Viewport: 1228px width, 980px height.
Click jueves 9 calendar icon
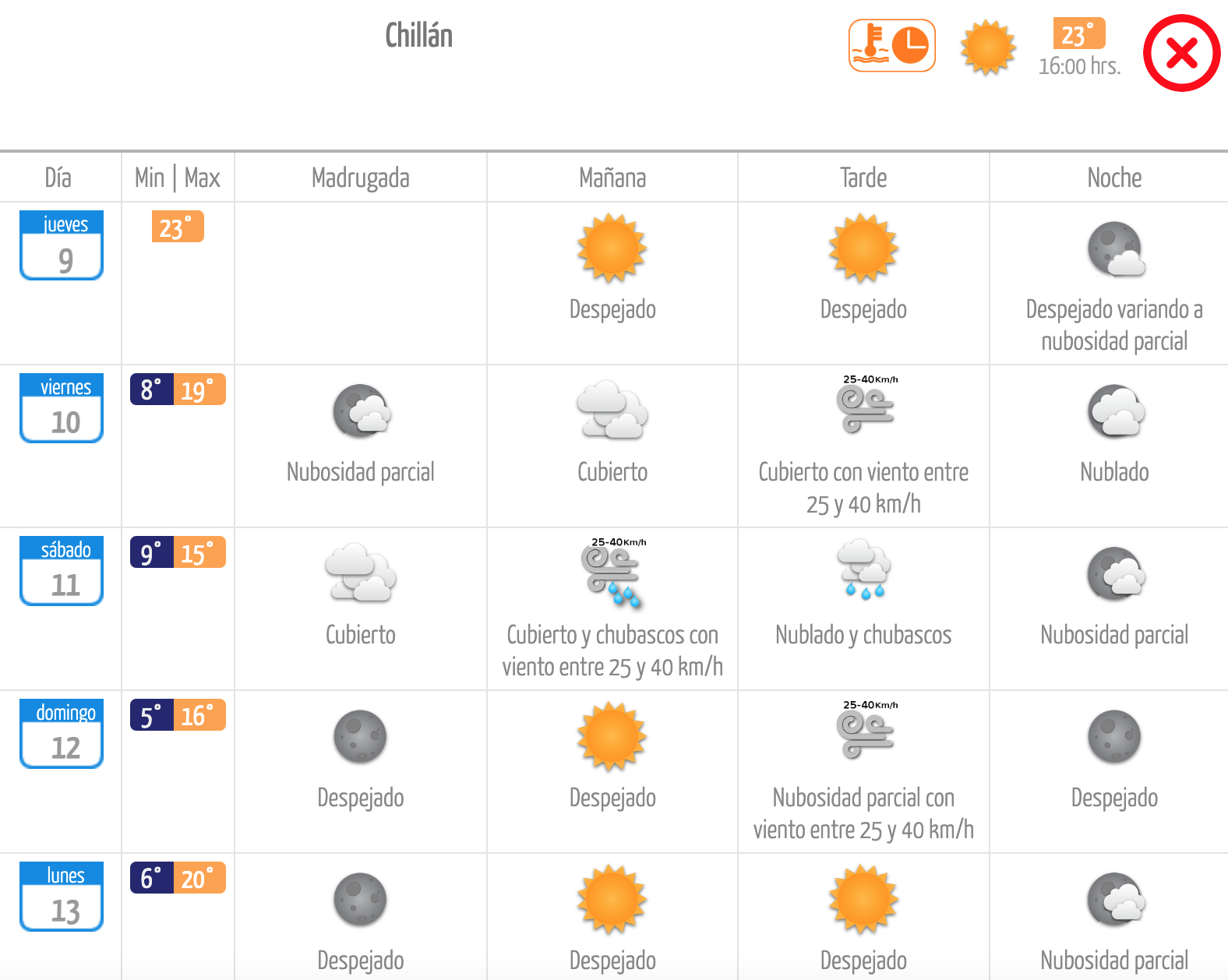[62, 245]
